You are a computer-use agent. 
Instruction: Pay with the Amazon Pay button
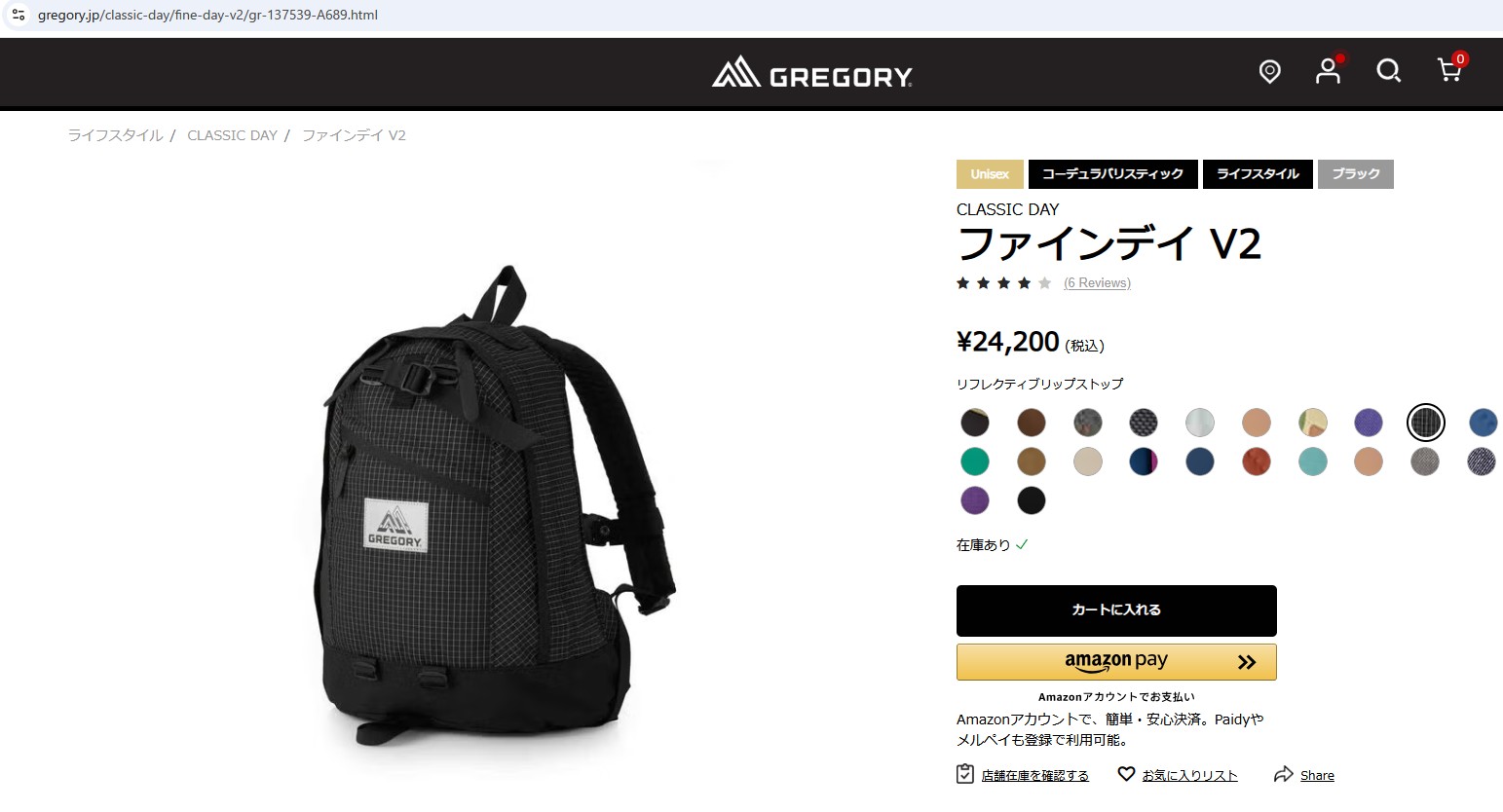(1116, 662)
